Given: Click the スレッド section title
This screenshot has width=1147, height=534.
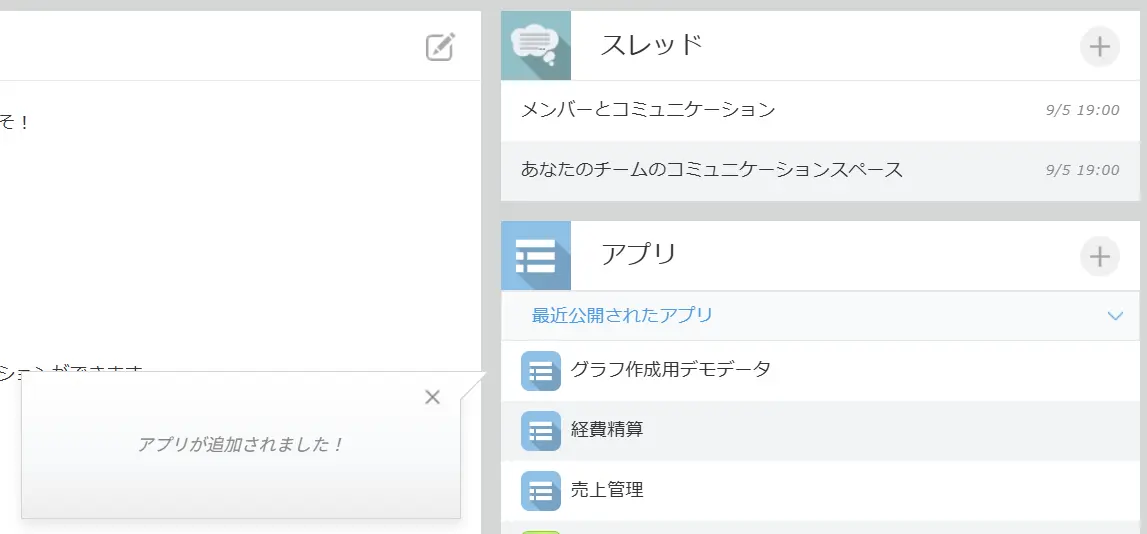Looking at the screenshot, I should tap(651, 46).
